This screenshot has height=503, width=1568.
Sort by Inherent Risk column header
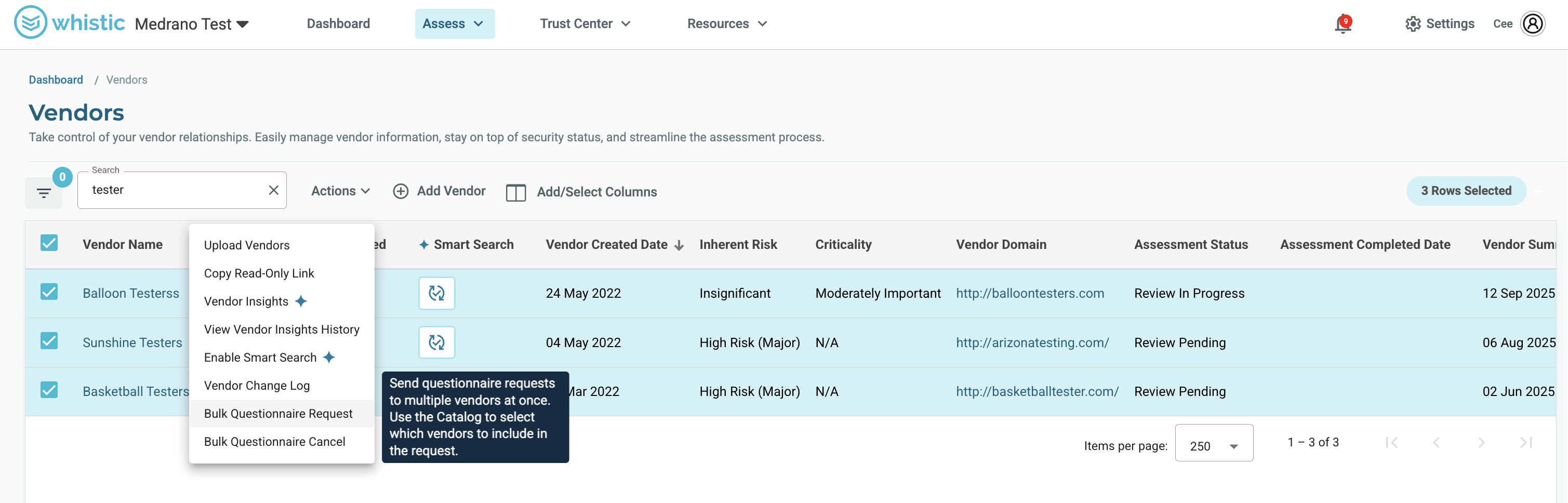click(x=738, y=244)
